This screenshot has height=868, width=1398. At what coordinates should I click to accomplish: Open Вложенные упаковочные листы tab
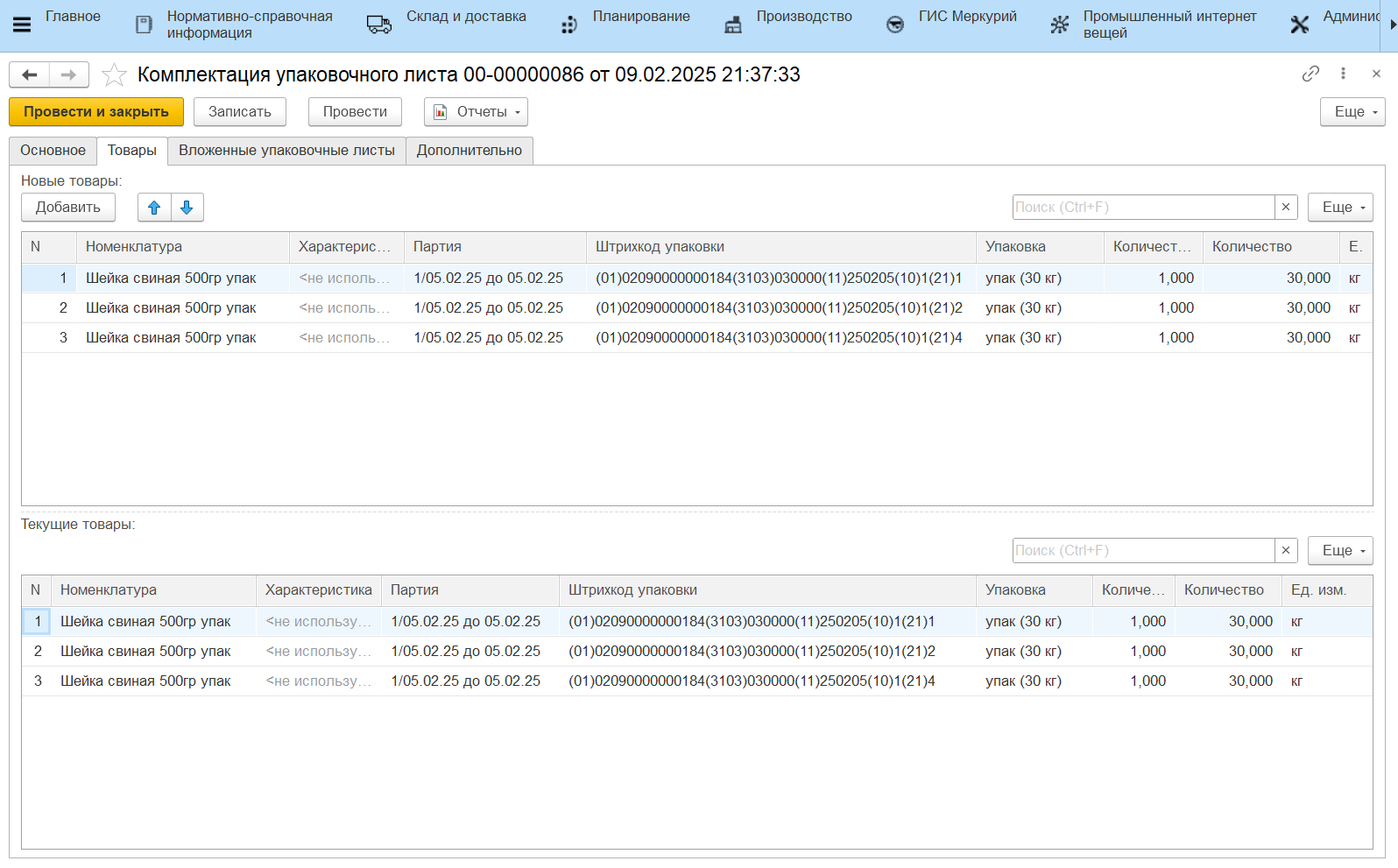[x=286, y=151]
